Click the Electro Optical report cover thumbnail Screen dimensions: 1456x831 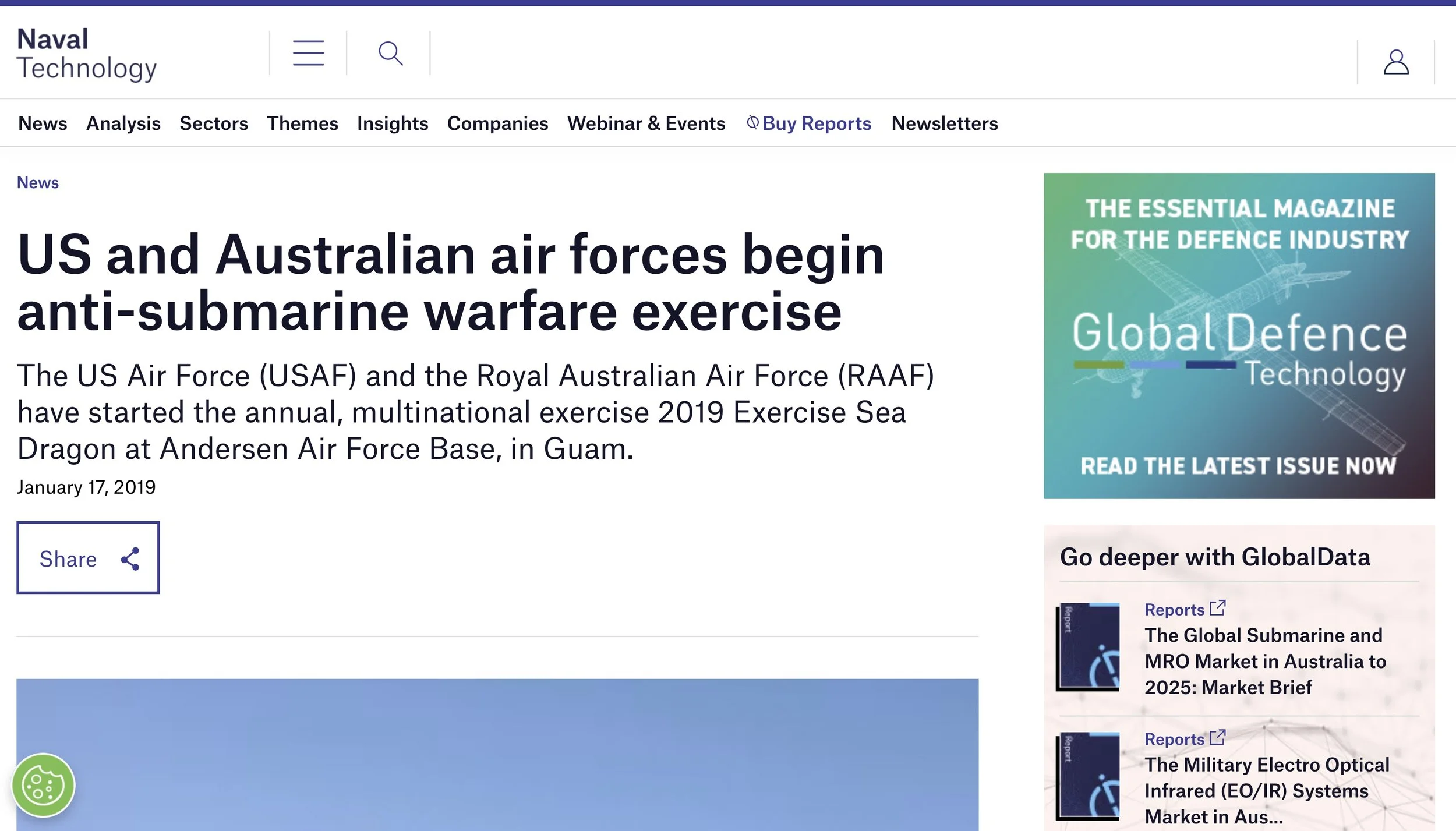coord(1088,776)
